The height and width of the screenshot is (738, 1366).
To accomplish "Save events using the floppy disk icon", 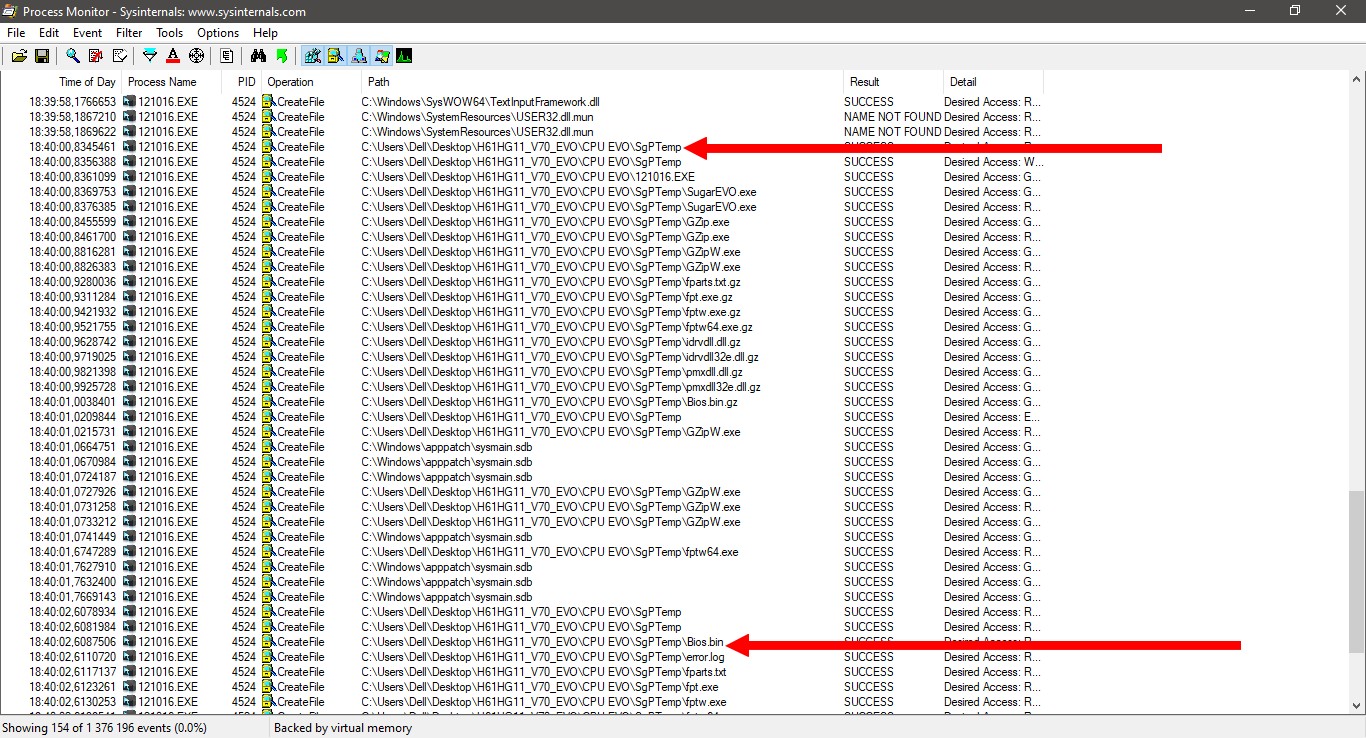I will [42, 56].
